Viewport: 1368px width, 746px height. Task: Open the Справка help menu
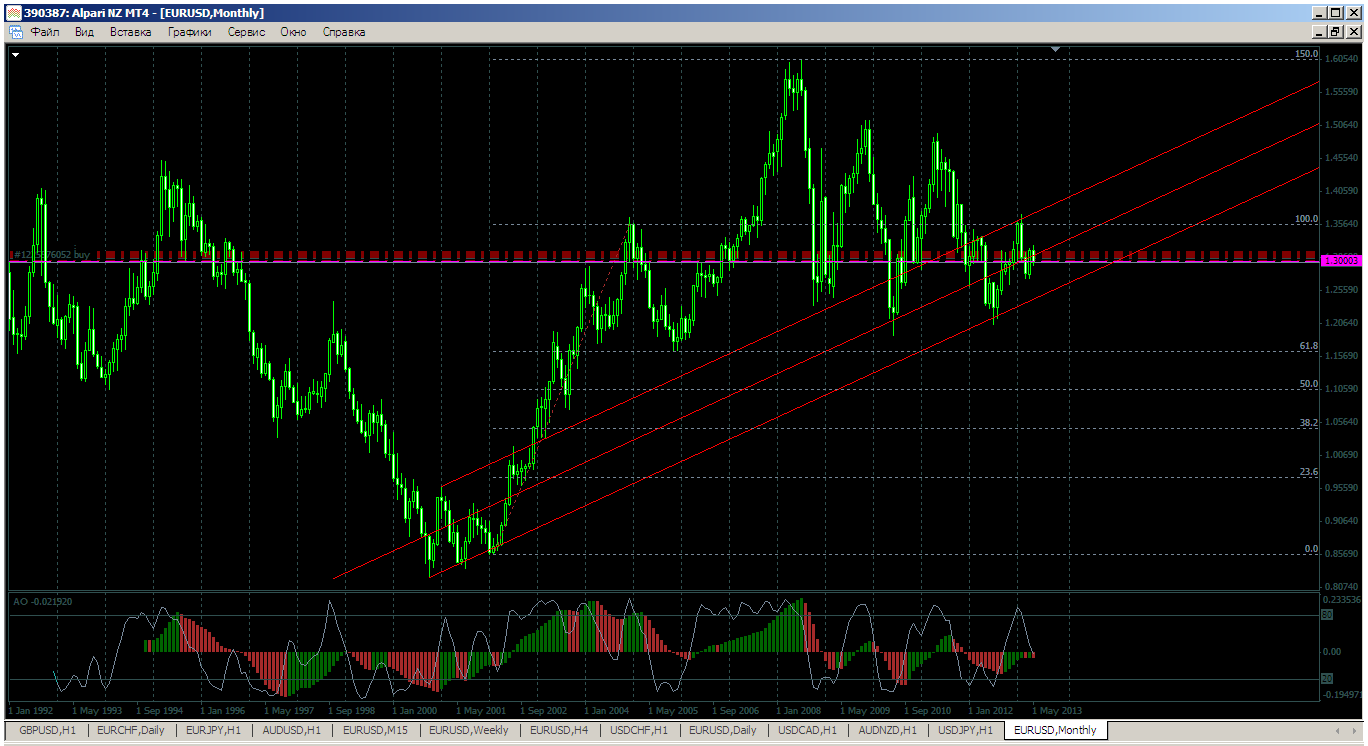pyautogui.click(x=343, y=32)
